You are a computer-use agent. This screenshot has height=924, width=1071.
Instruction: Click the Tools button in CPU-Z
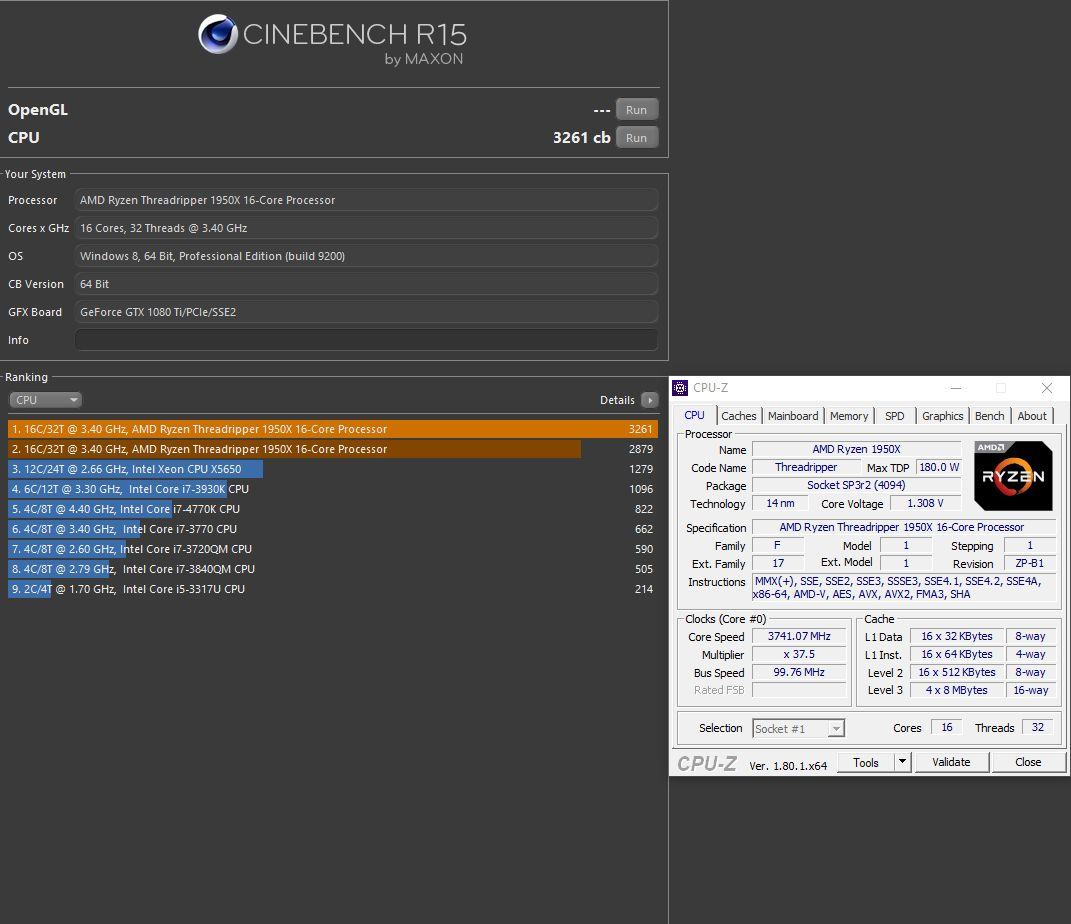point(865,763)
